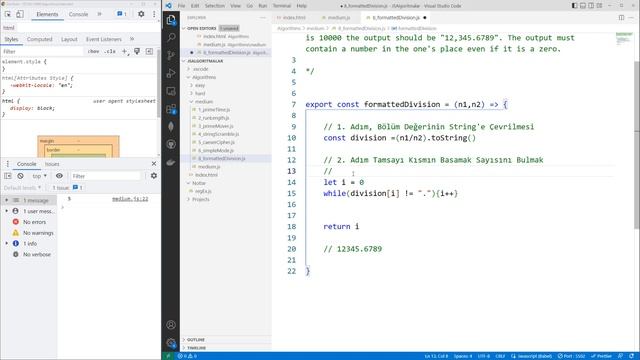Click the live expression eye icon

[x=59, y=176]
